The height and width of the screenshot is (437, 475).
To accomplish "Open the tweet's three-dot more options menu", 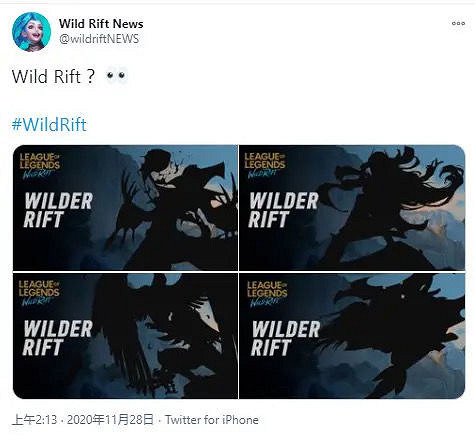I will 458,24.
